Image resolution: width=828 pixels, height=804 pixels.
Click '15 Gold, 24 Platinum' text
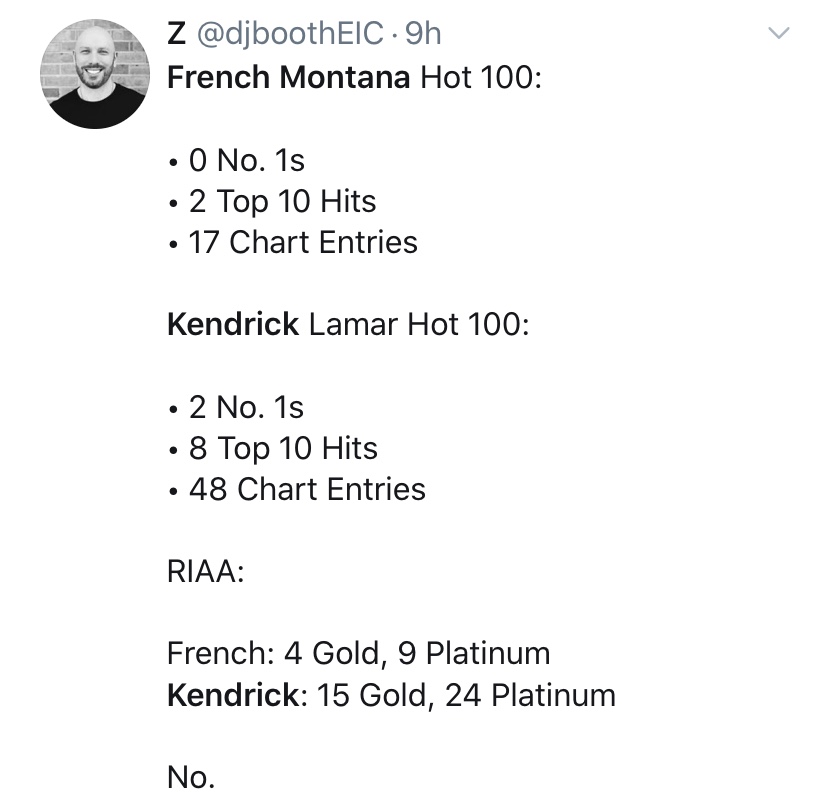(x=466, y=695)
